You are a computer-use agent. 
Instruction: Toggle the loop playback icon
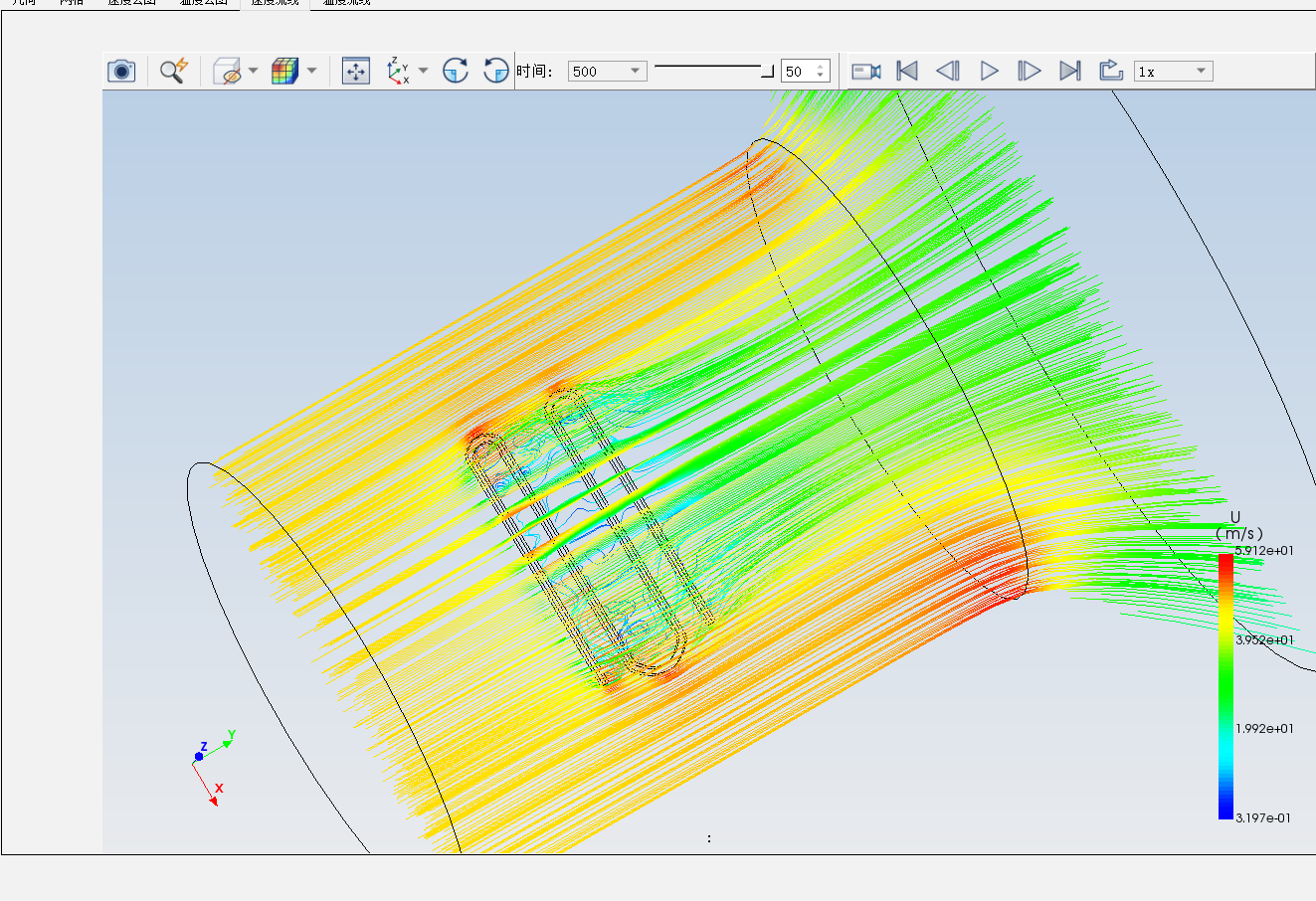pos(1111,71)
